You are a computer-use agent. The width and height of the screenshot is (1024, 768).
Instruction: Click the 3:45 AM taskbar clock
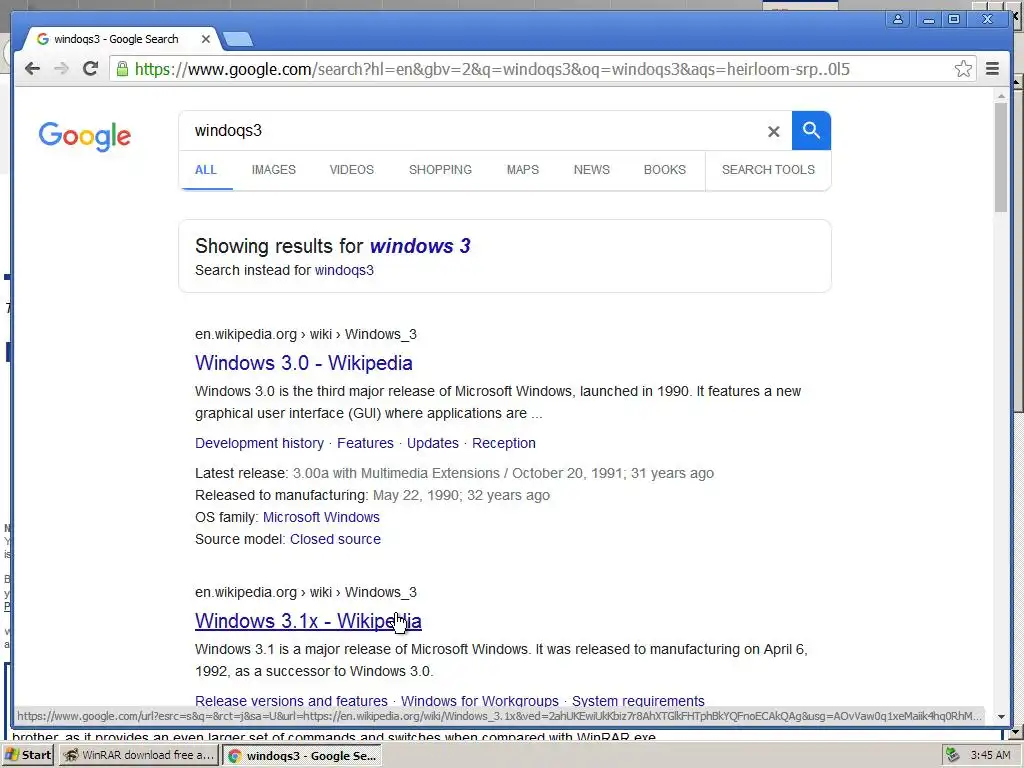(990, 755)
